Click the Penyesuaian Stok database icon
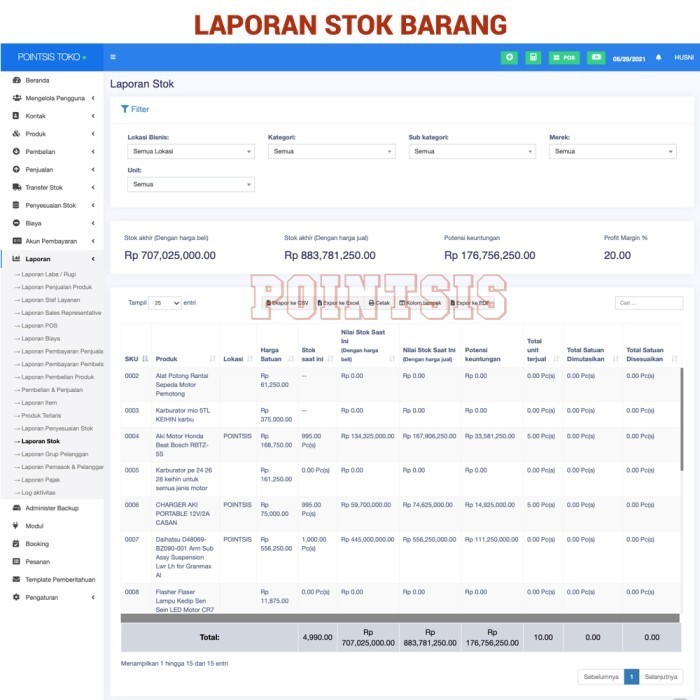The width and height of the screenshot is (700, 700). click(x=16, y=205)
